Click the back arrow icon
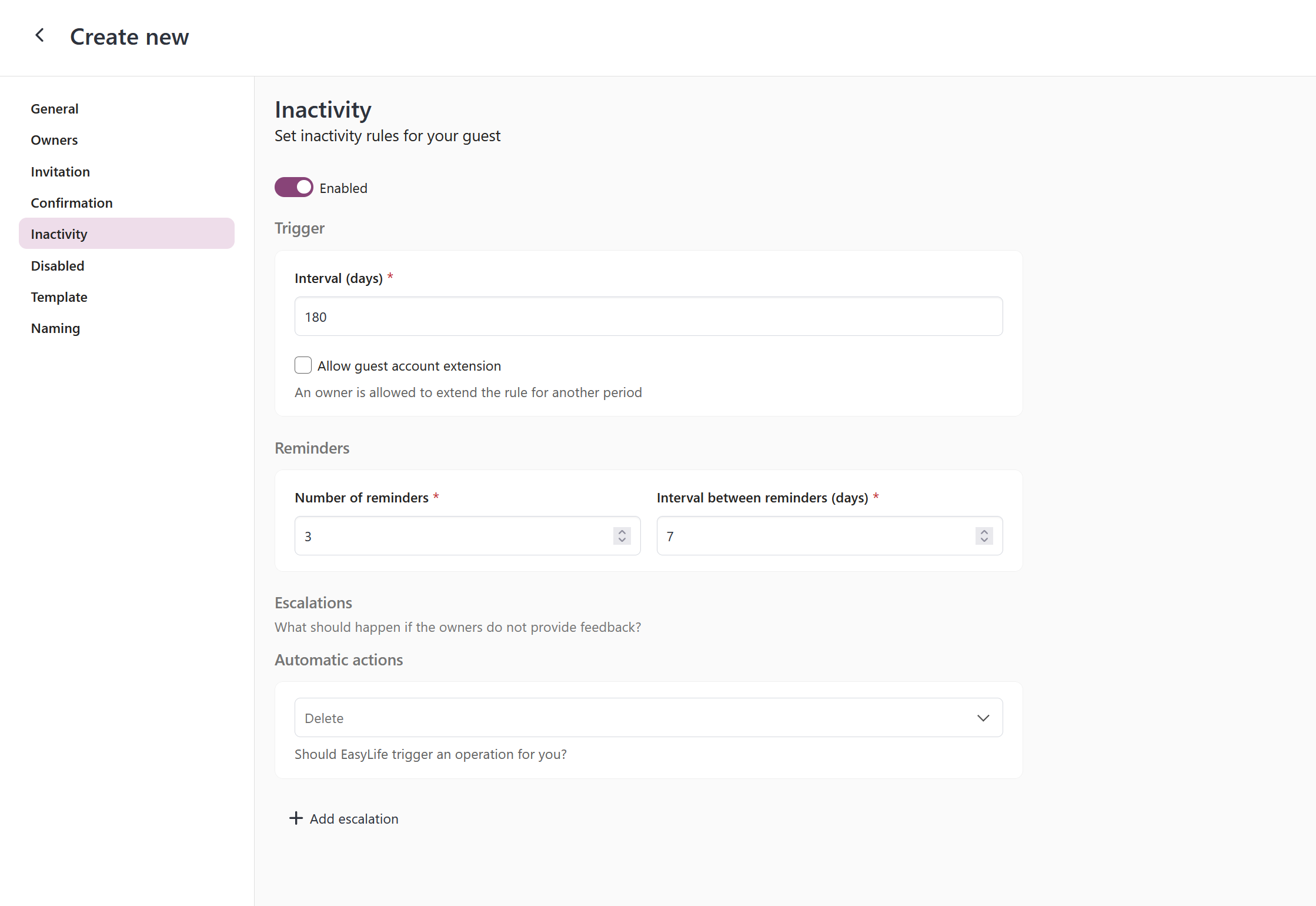The width and height of the screenshot is (1316, 906). coord(39,36)
